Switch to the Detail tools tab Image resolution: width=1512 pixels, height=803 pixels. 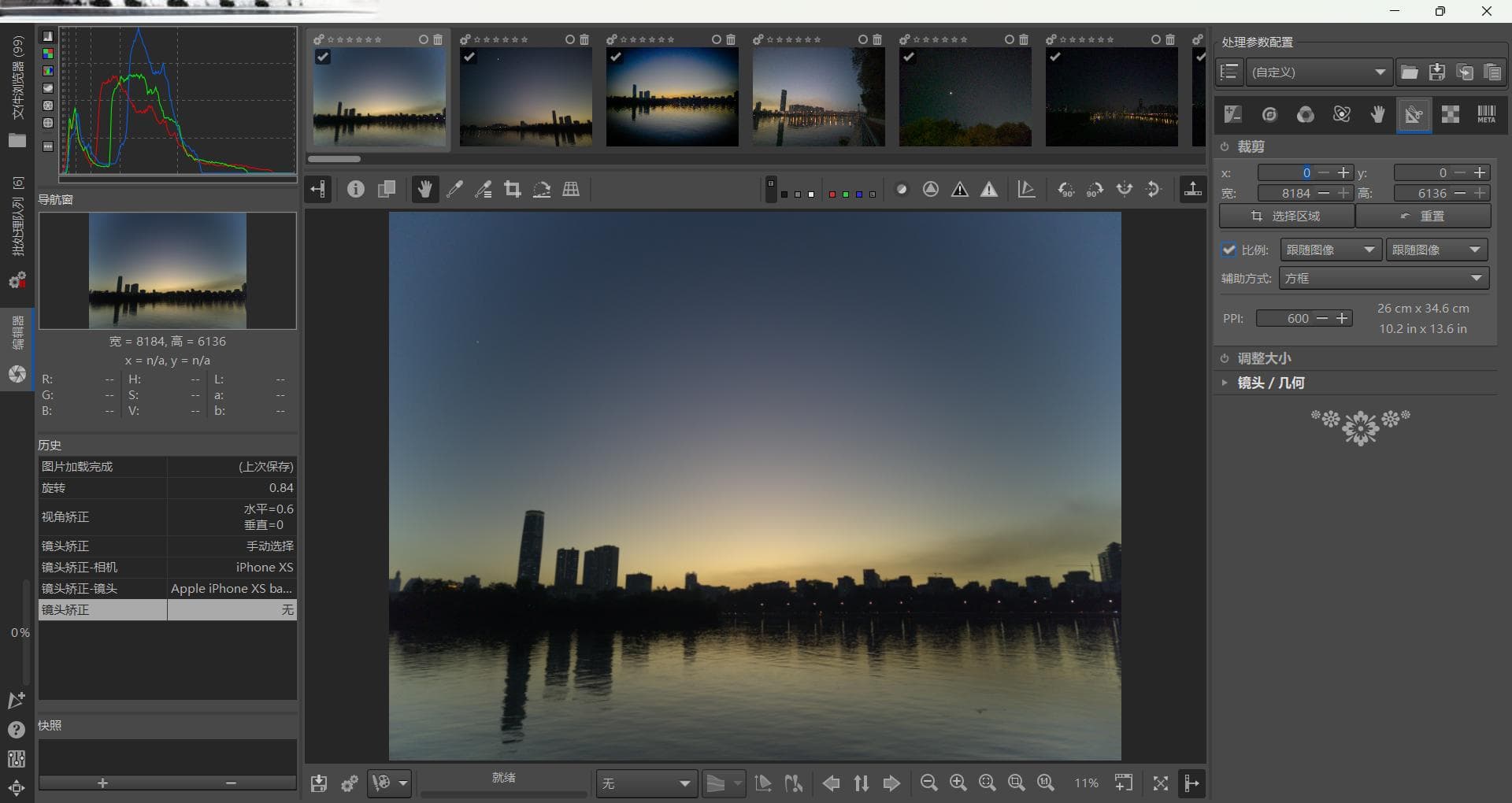click(1269, 115)
